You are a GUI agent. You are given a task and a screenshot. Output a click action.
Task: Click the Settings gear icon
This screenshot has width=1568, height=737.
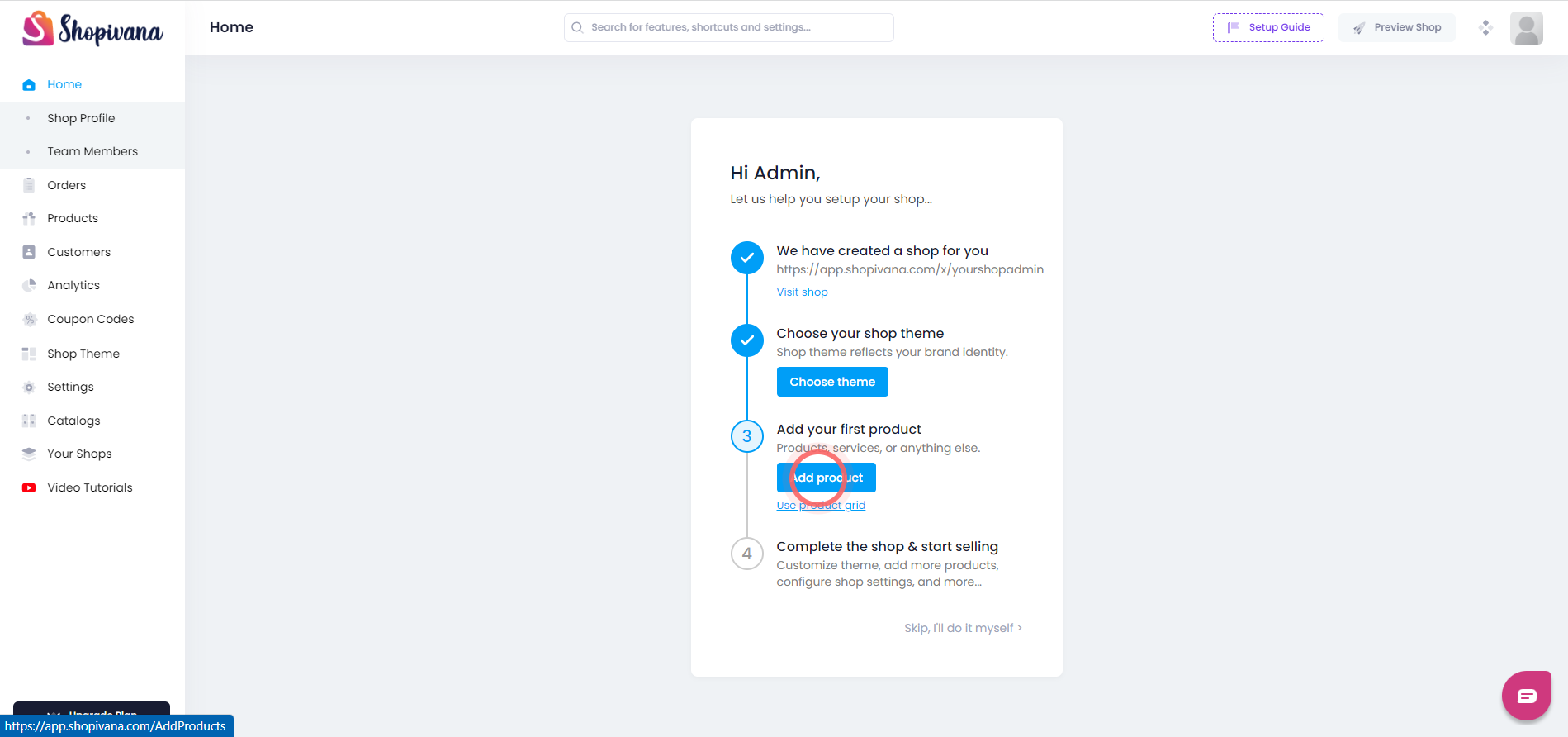pyautogui.click(x=29, y=387)
